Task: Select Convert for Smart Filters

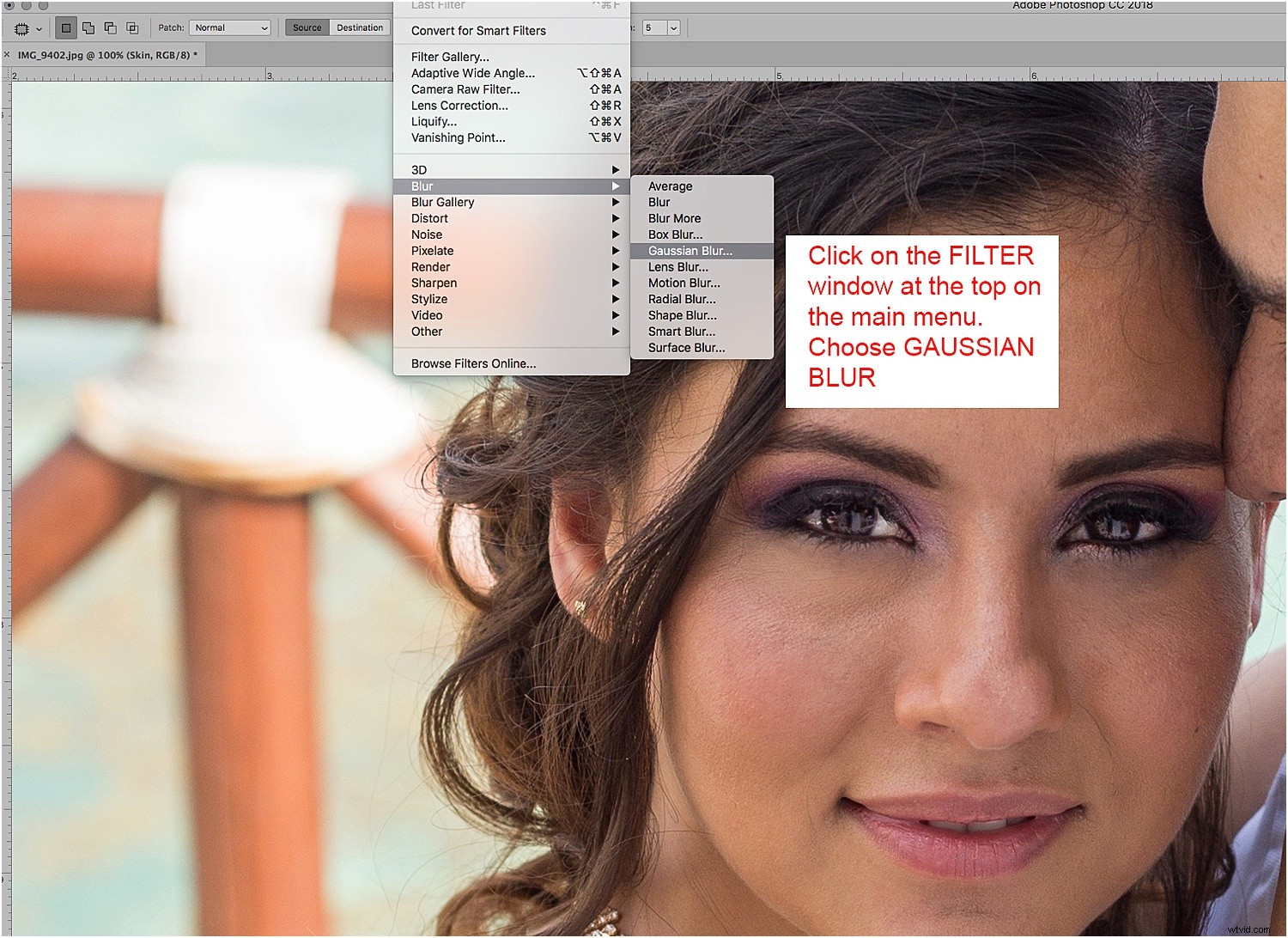Action: point(478,31)
